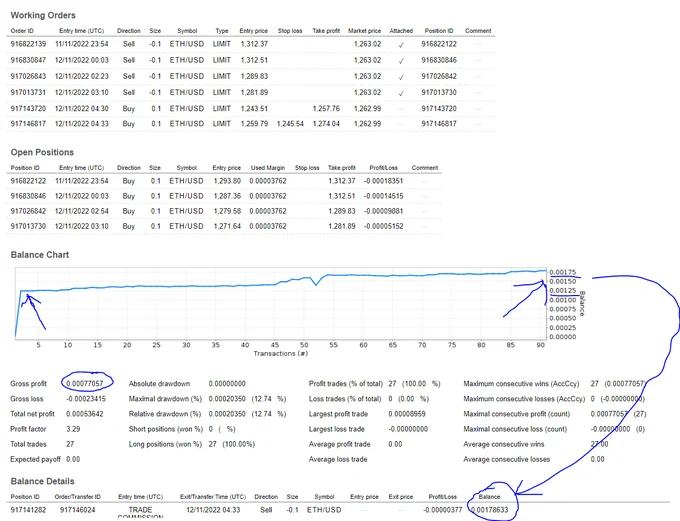The image size is (680, 521).
Task: Click Largest profit trade value 0.00008959
Action: coord(407,414)
